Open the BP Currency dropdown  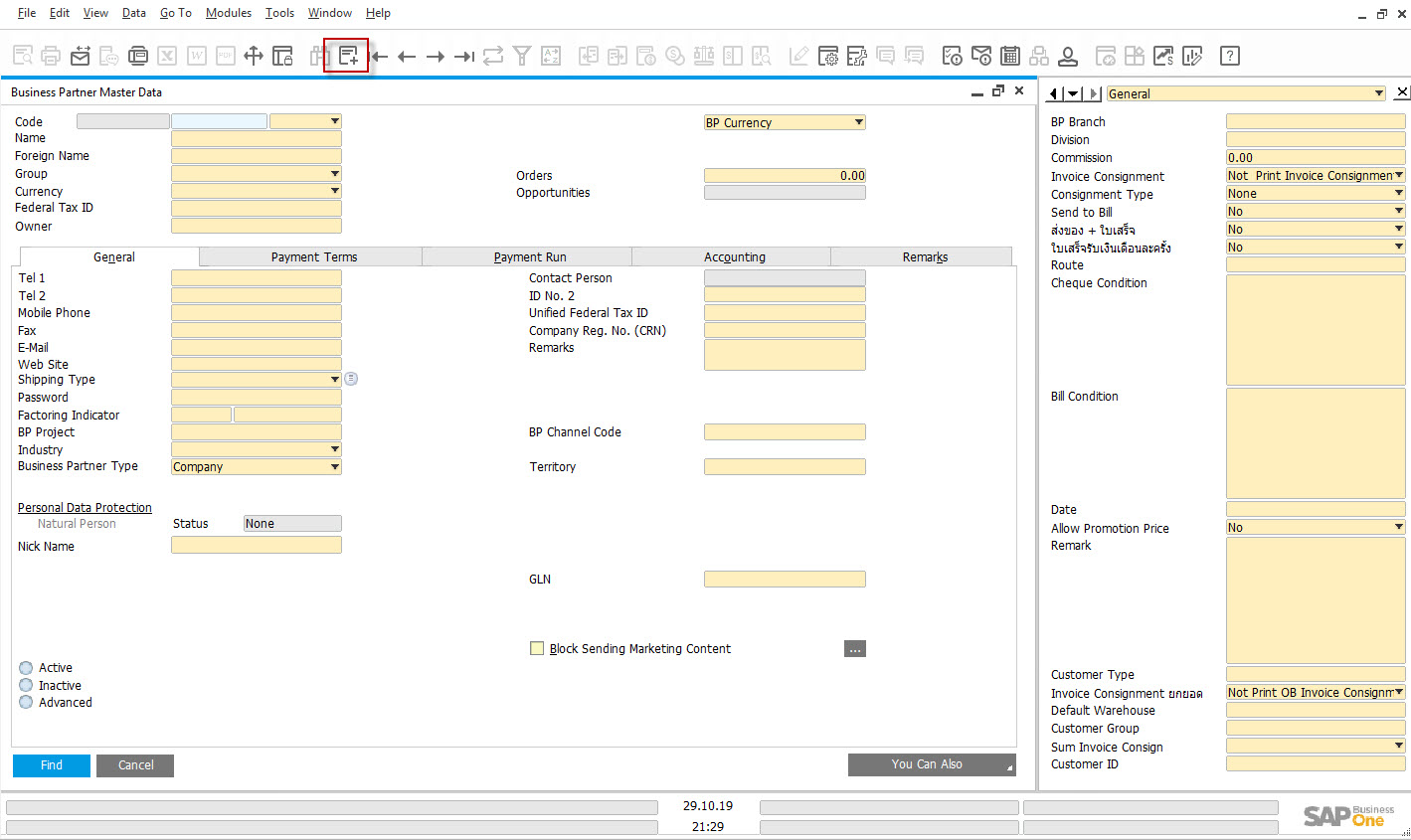point(785,122)
